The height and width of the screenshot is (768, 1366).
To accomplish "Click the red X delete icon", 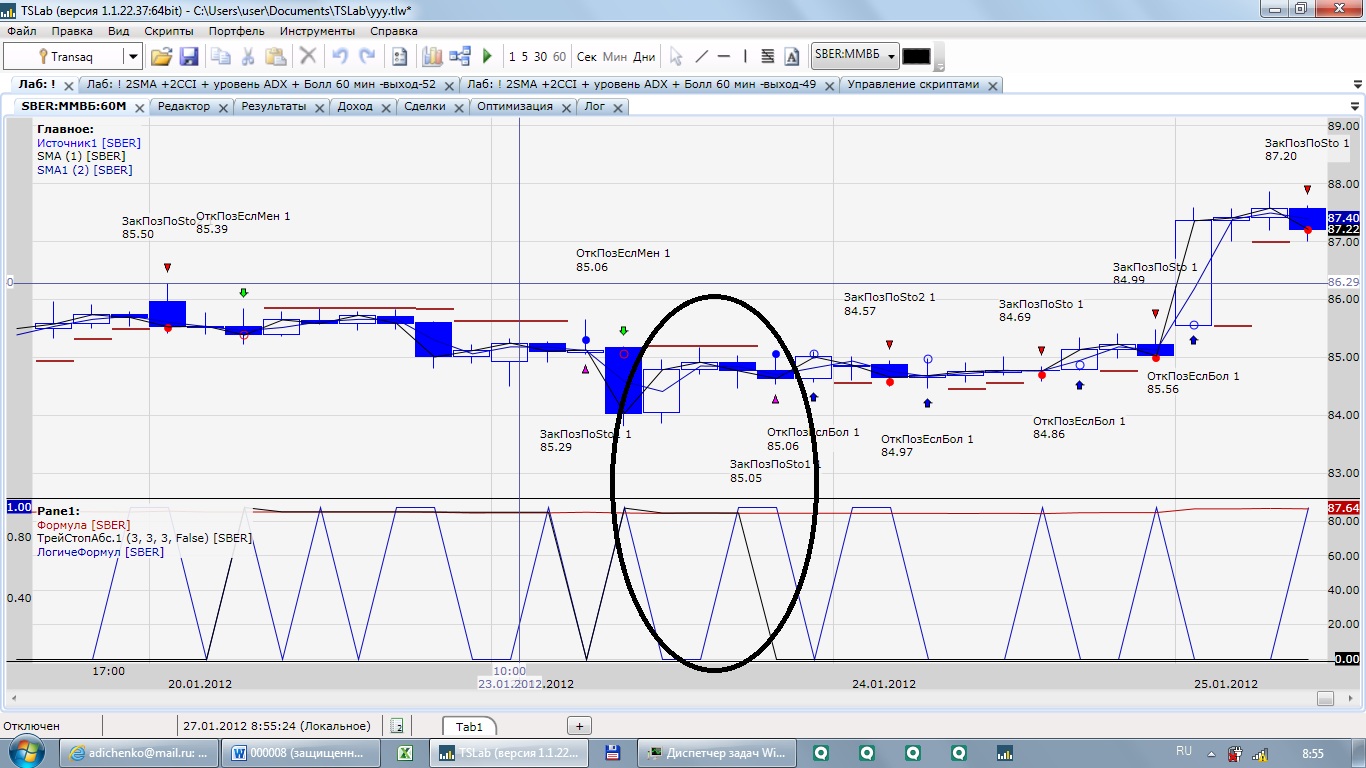I will click(308, 57).
